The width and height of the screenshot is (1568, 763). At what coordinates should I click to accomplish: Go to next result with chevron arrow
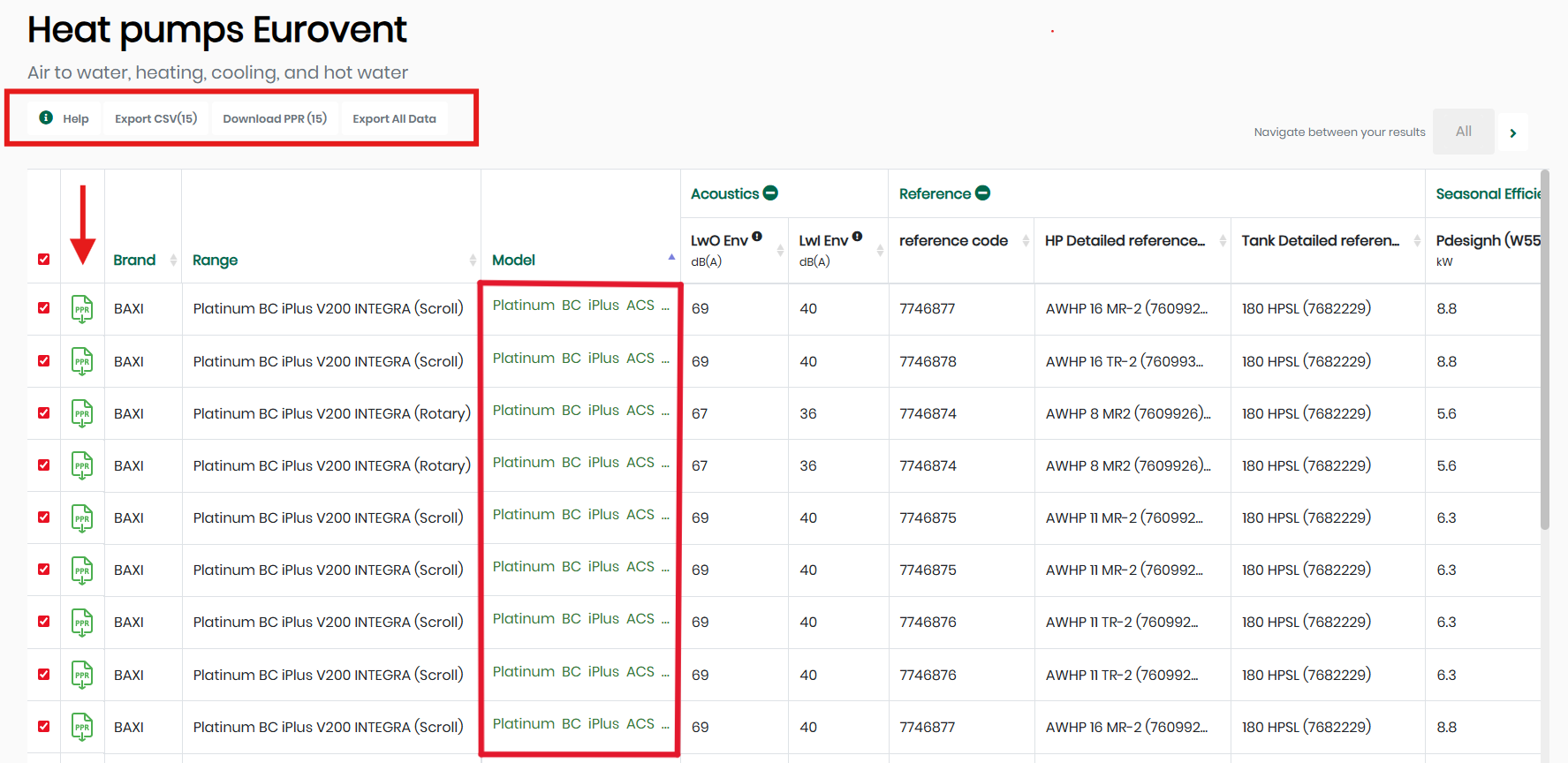click(x=1512, y=132)
